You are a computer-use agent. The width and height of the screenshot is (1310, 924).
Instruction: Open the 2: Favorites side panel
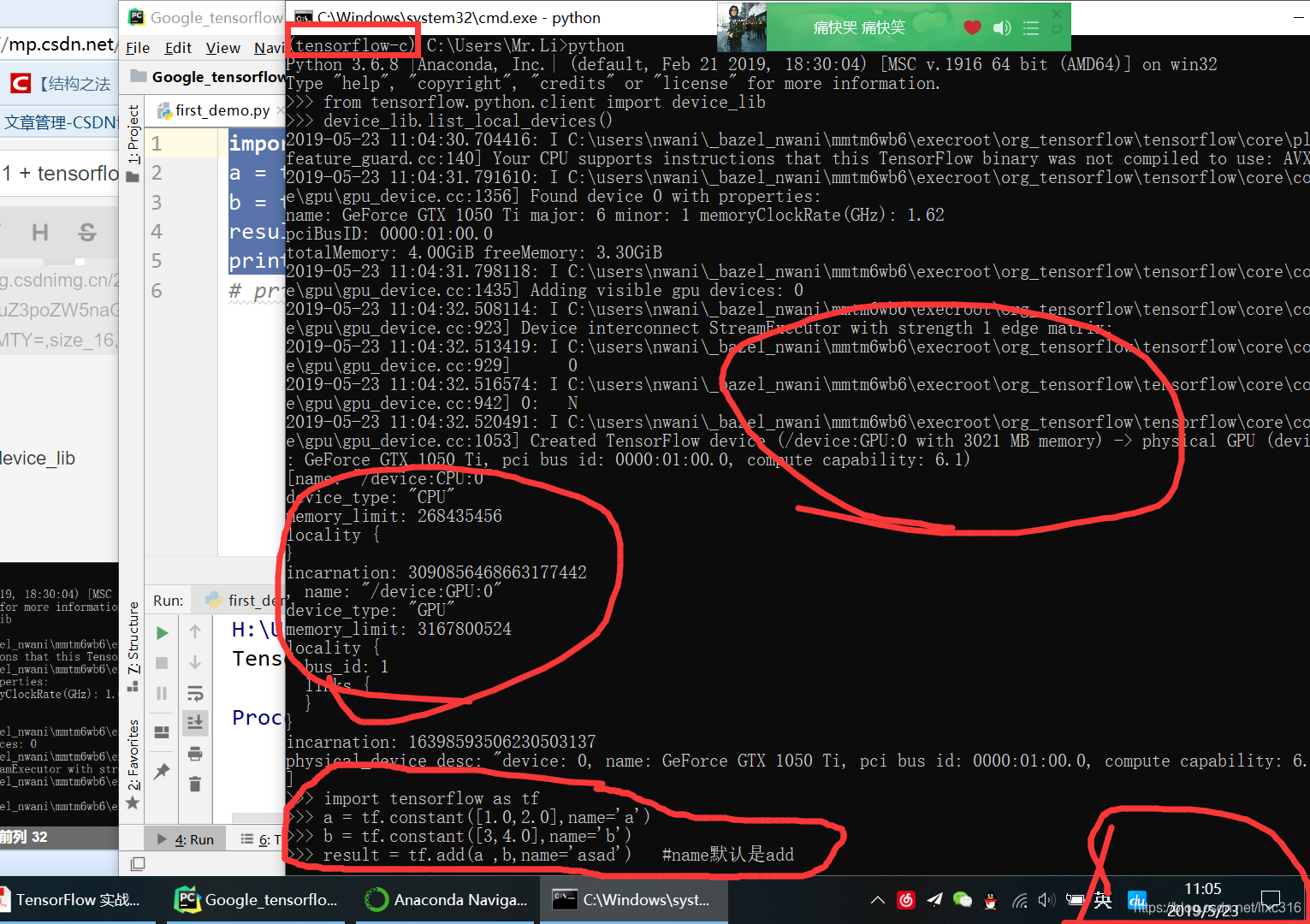133,755
